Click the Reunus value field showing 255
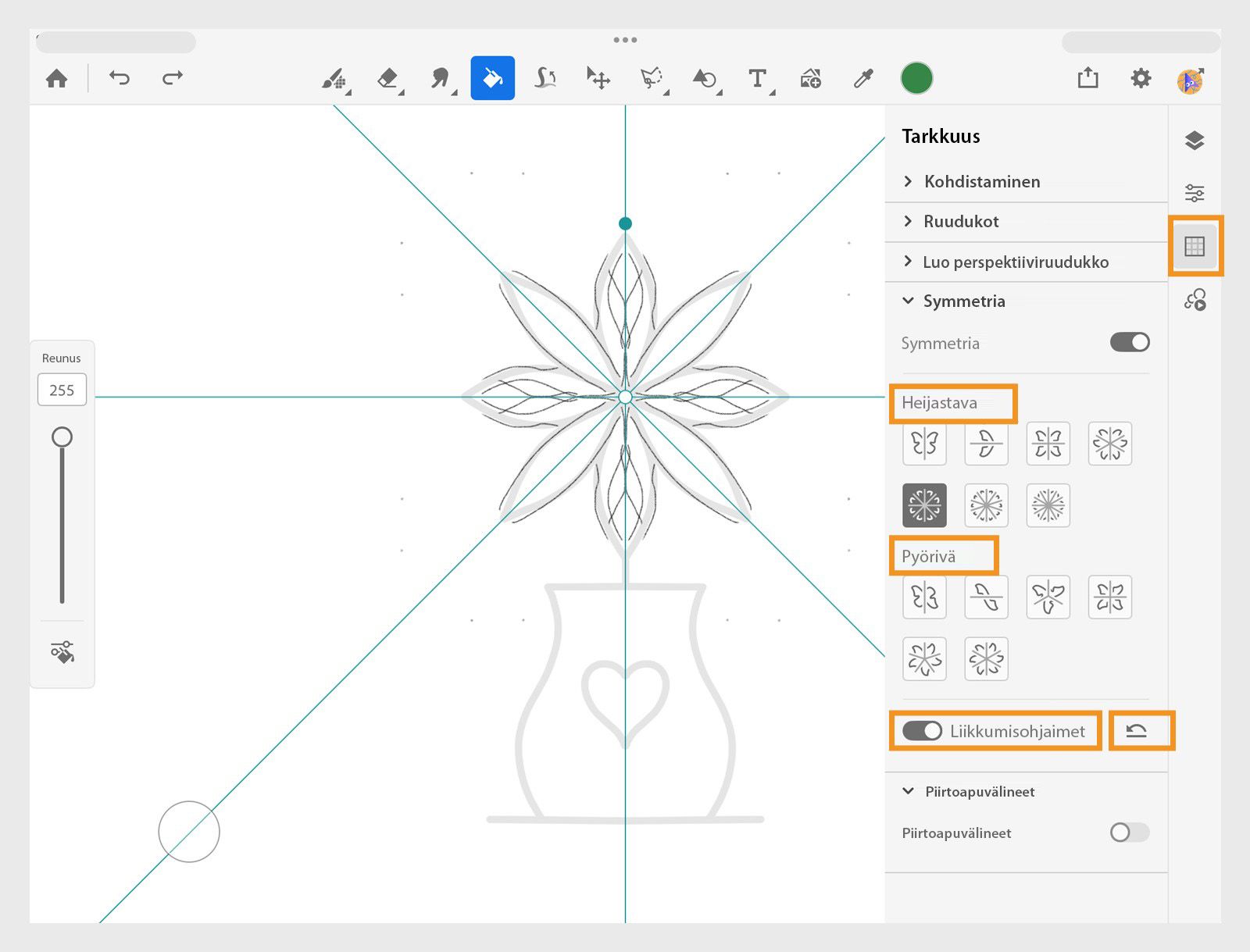The height and width of the screenshot is (952, 1250). [62, 390]
